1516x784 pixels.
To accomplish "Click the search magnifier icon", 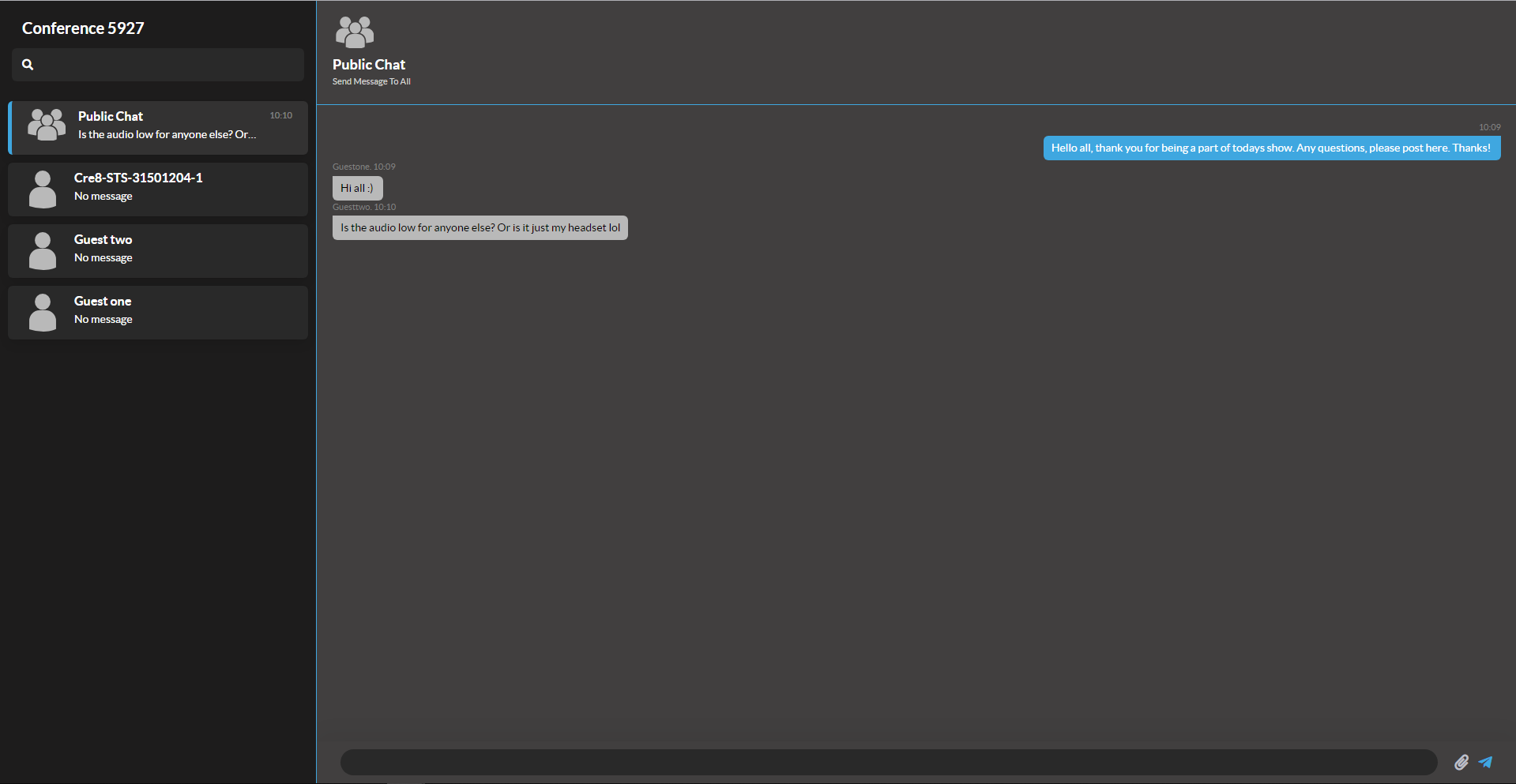I will pos(28,65).
